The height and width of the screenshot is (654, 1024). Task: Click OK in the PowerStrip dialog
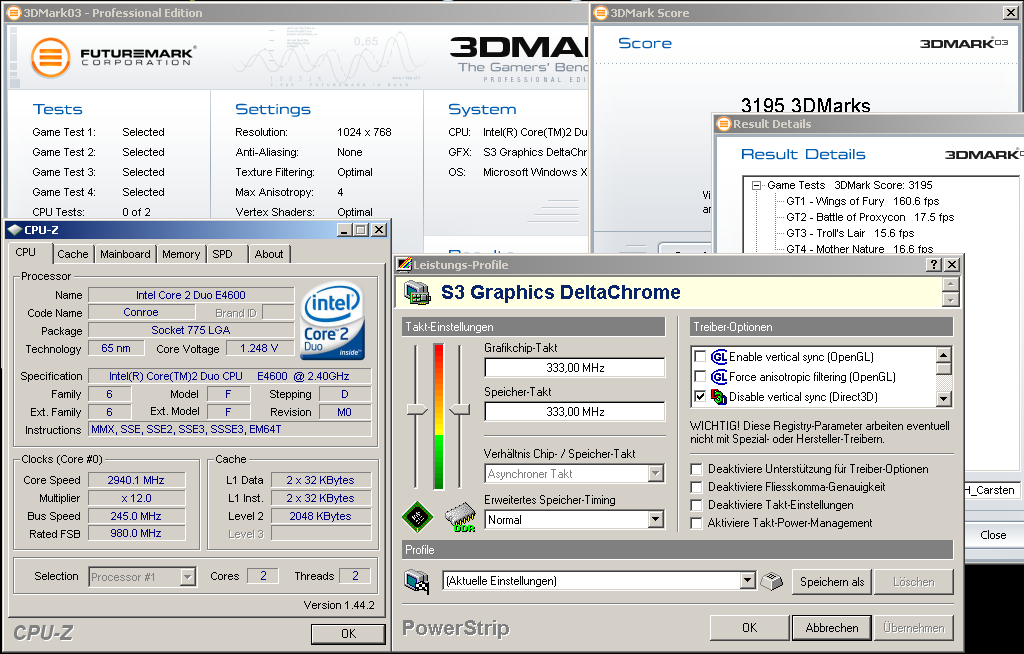pyautogui.click(x=749, y=628)
